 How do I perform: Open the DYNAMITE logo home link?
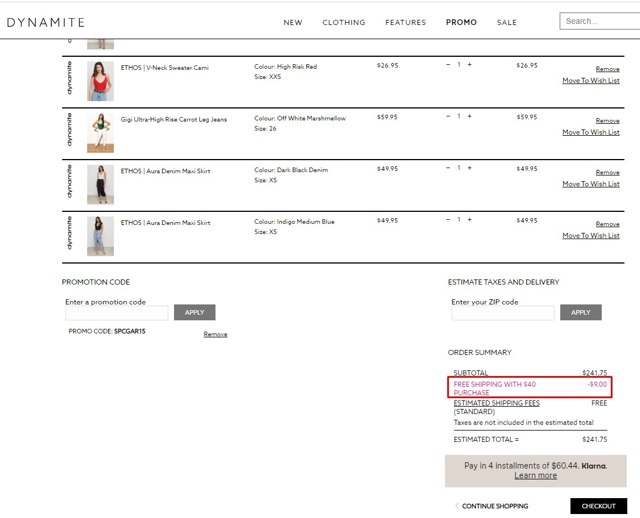coord(45,22)
